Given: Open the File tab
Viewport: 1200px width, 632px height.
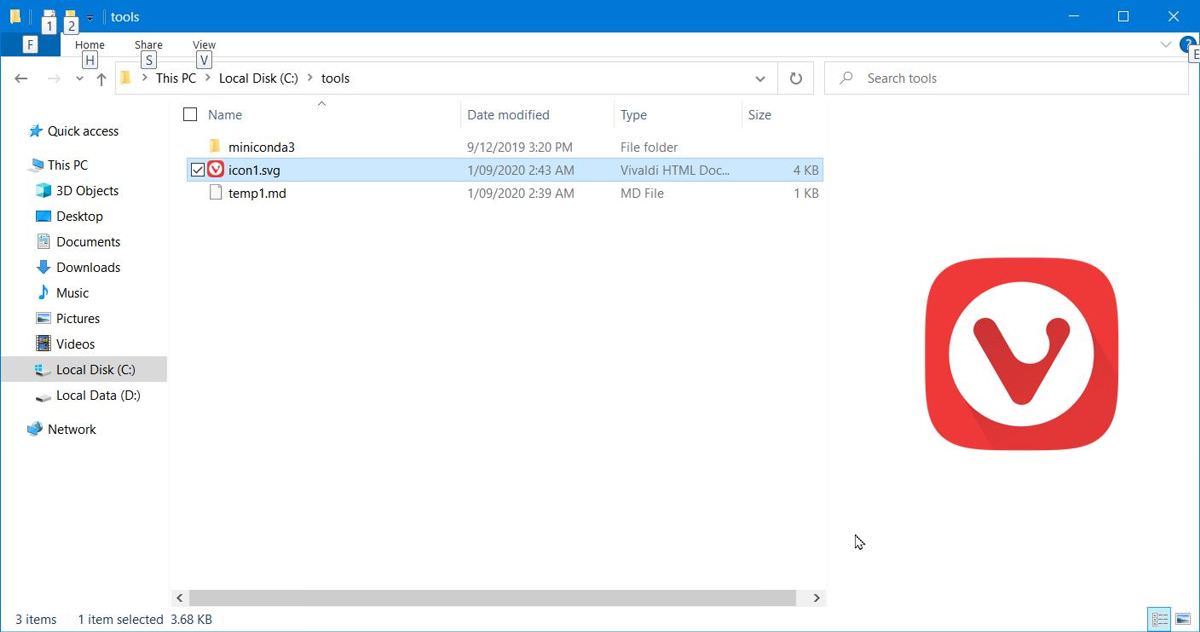Looking at the screenshot, I should point(31,45).
